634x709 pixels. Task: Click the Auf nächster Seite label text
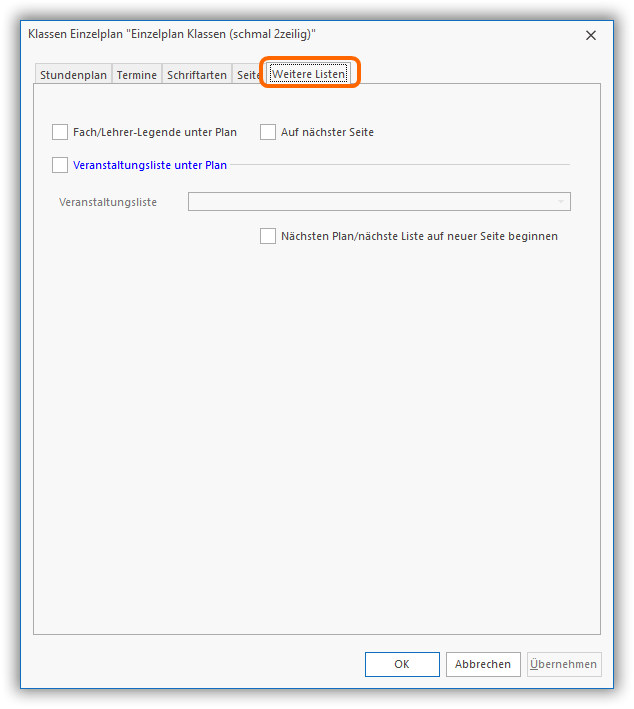click(327, 132)
